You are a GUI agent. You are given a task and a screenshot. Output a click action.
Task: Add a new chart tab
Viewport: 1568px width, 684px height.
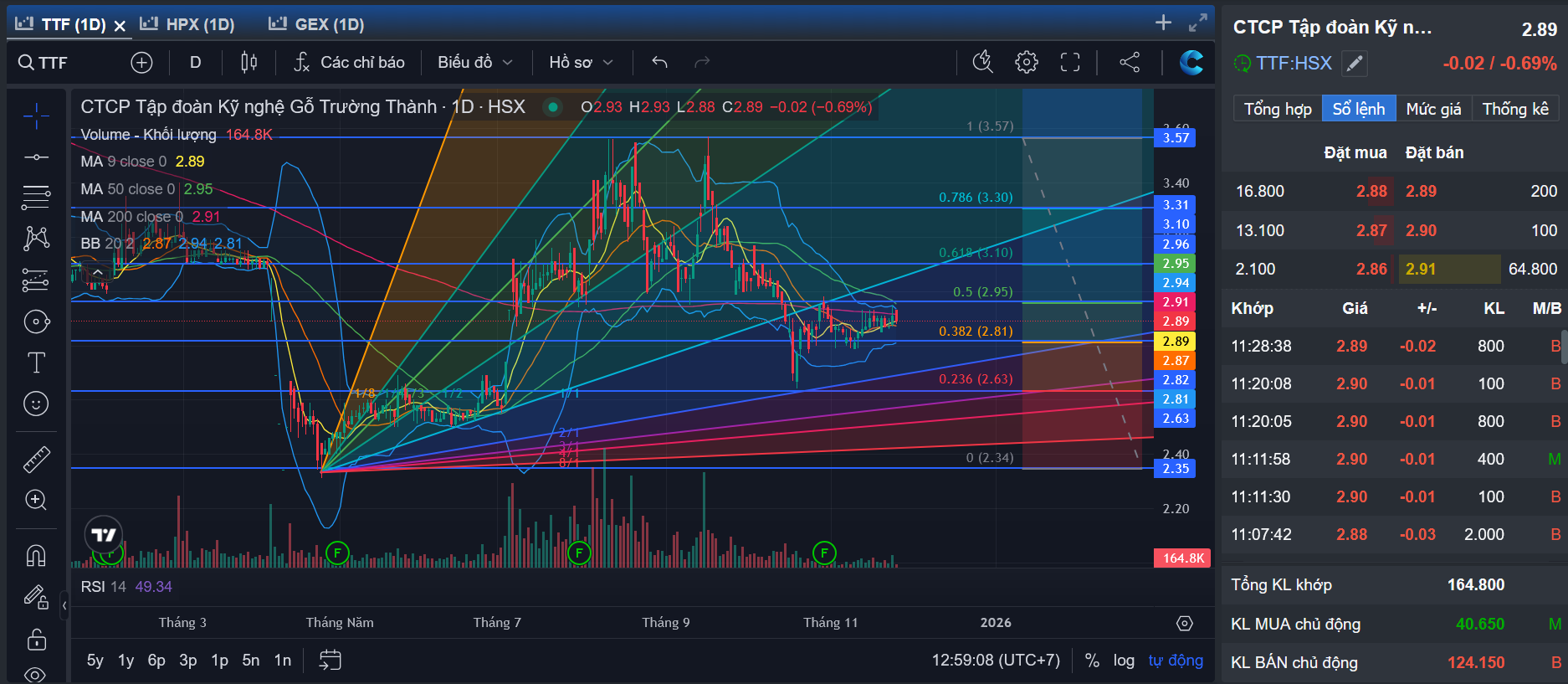(x=1163, y=23)
